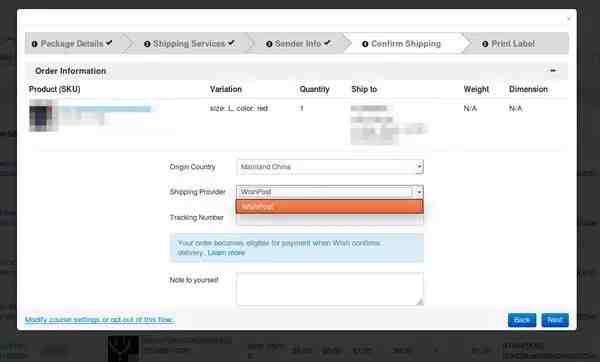This screenshot has width=600, height=362.
Task: Close the shipping dialog with X
Action: click(569, 18)
